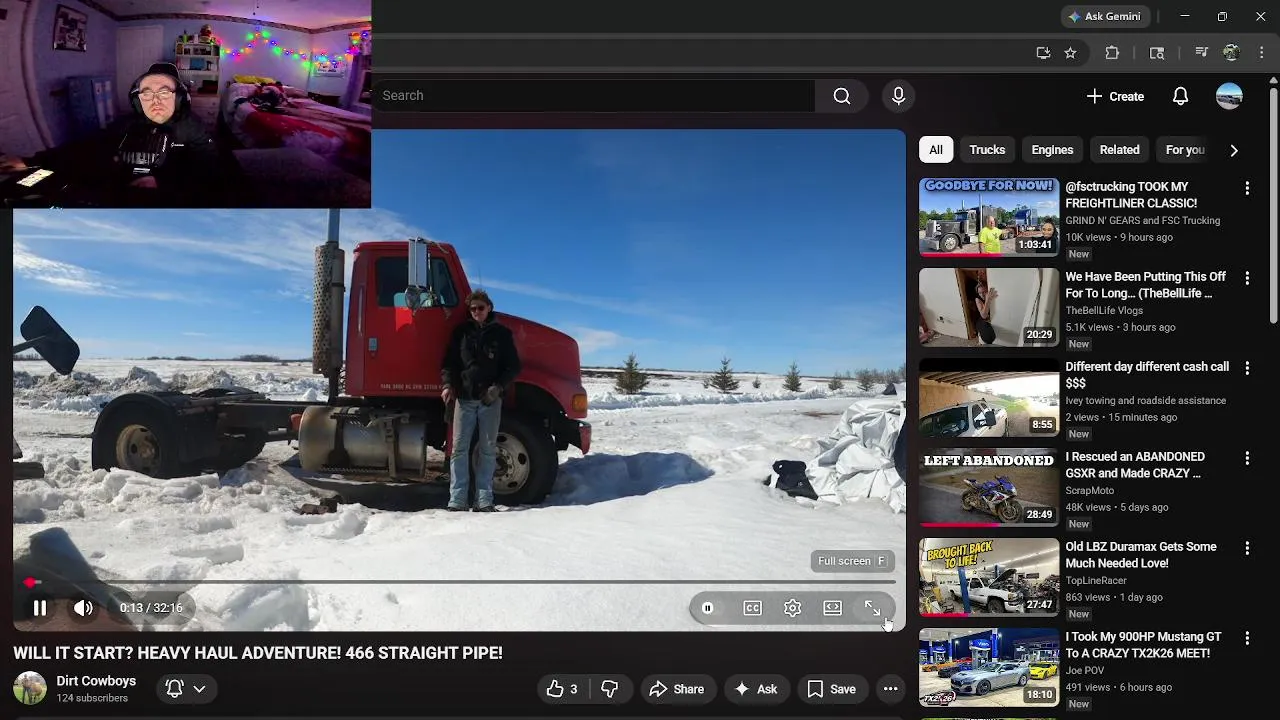Enter full screen with the player button
This screenshot has width=1280, height=720.
click(872, 608)
